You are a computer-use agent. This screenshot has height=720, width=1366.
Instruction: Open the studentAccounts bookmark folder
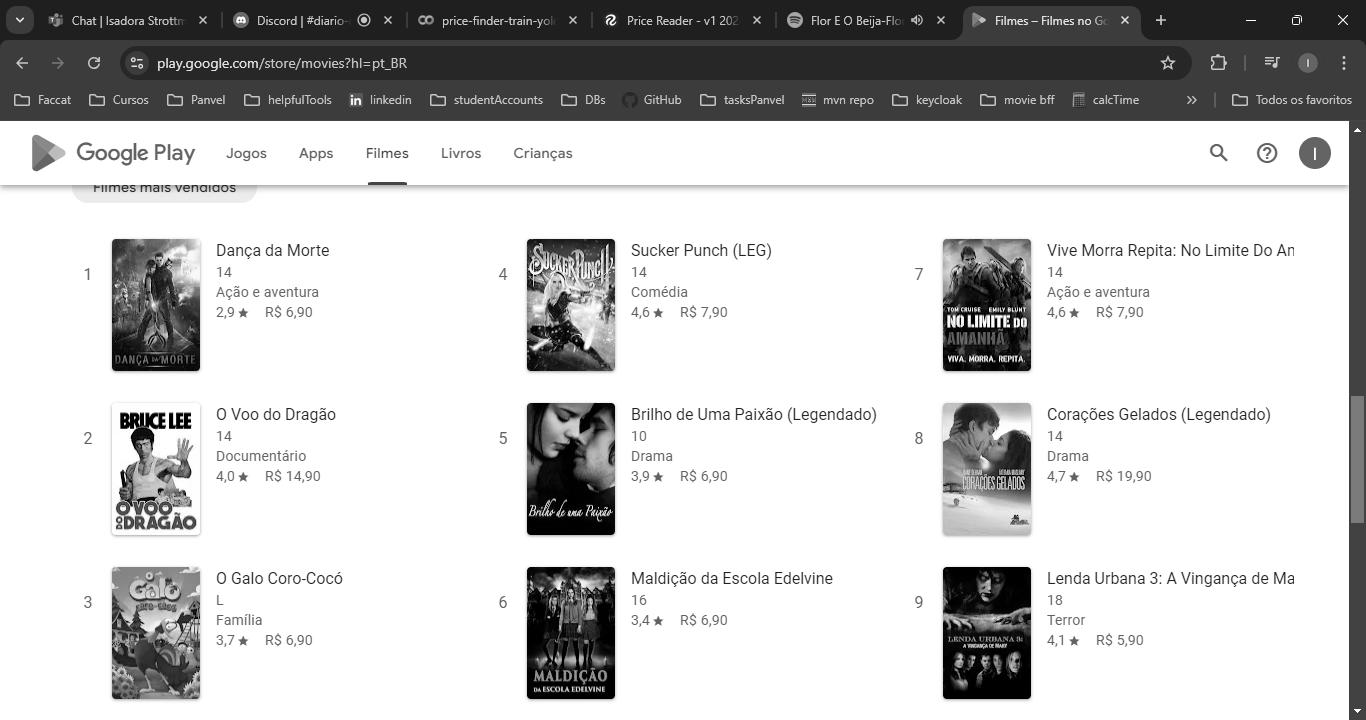coord(487,100)
